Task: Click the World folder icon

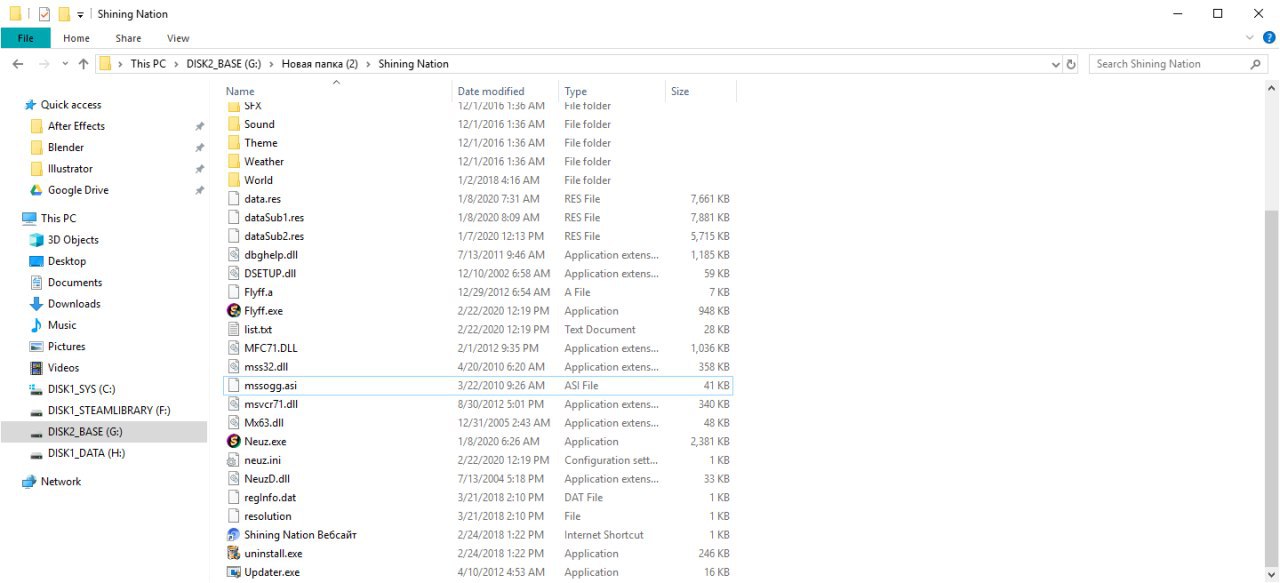Action: coord(234,180)
